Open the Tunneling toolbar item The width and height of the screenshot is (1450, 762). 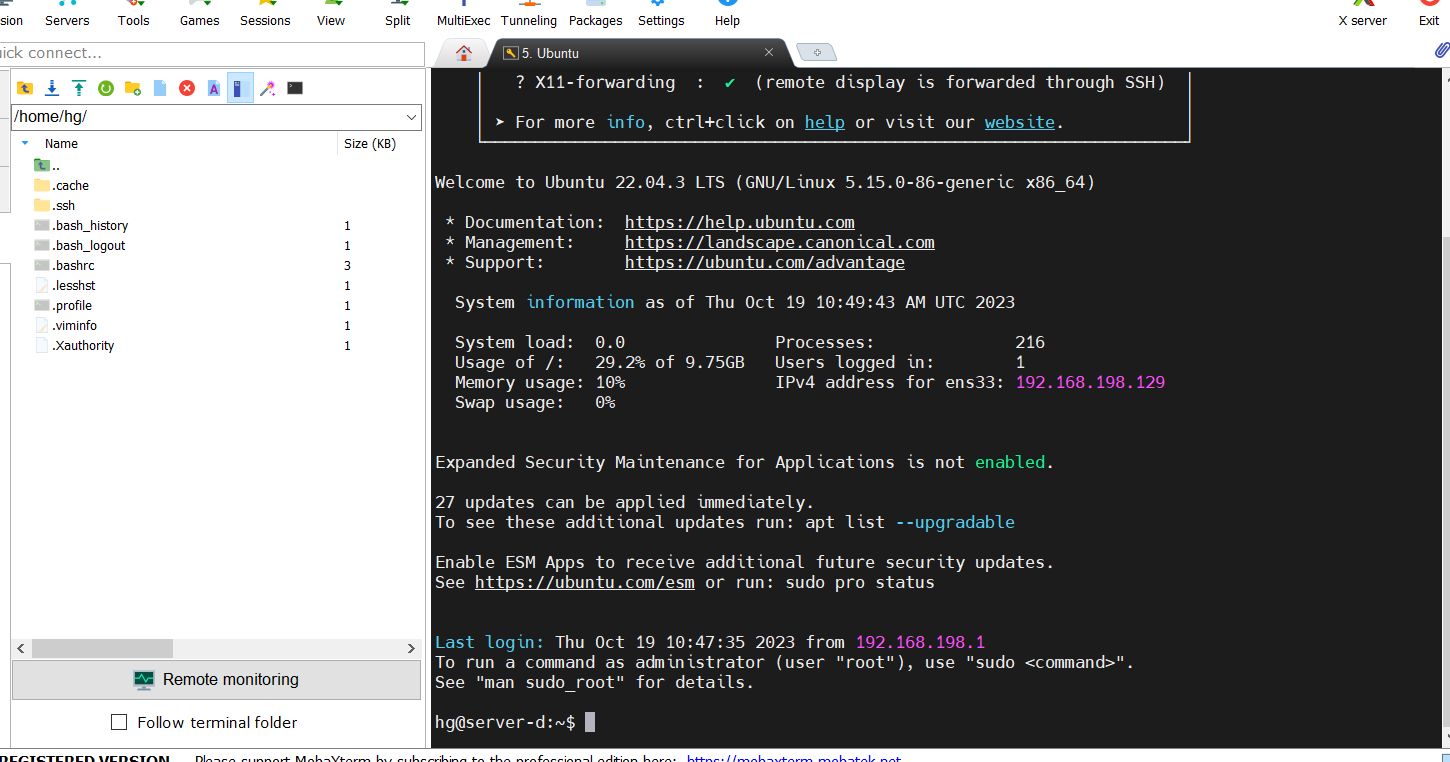[x=529, y=14]
